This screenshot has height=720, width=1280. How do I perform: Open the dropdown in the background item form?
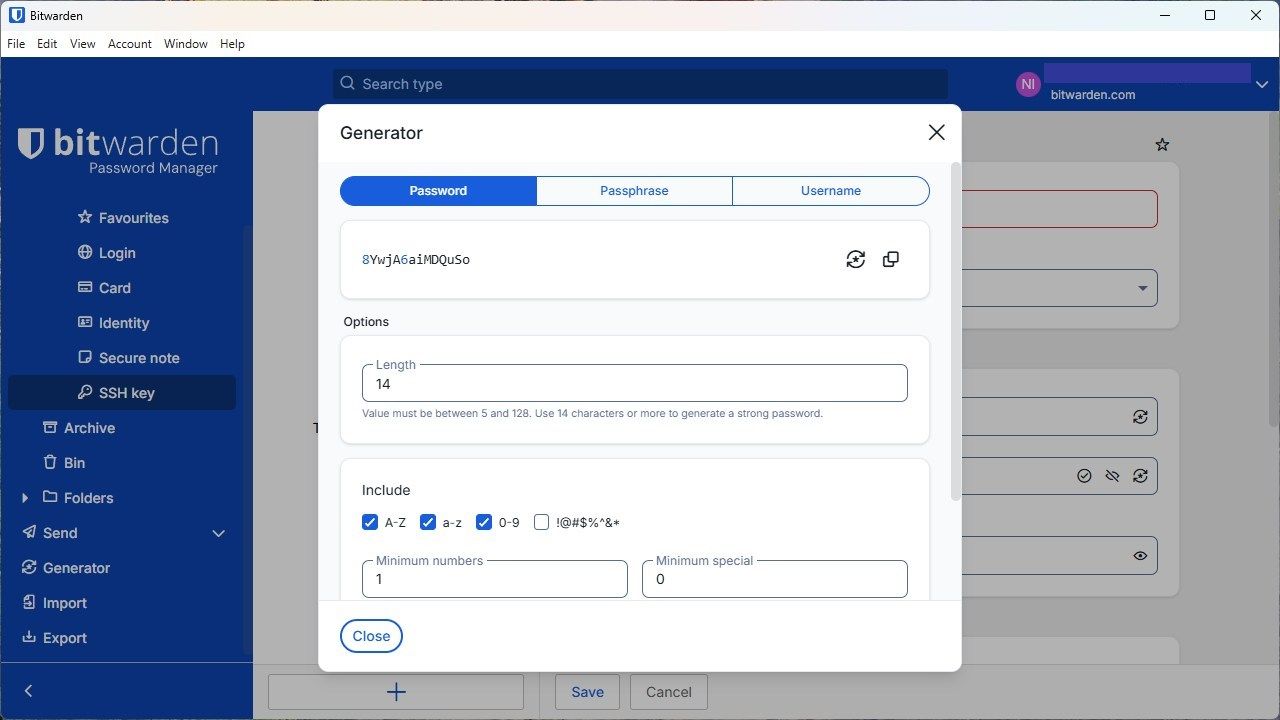pos(1143,289)
